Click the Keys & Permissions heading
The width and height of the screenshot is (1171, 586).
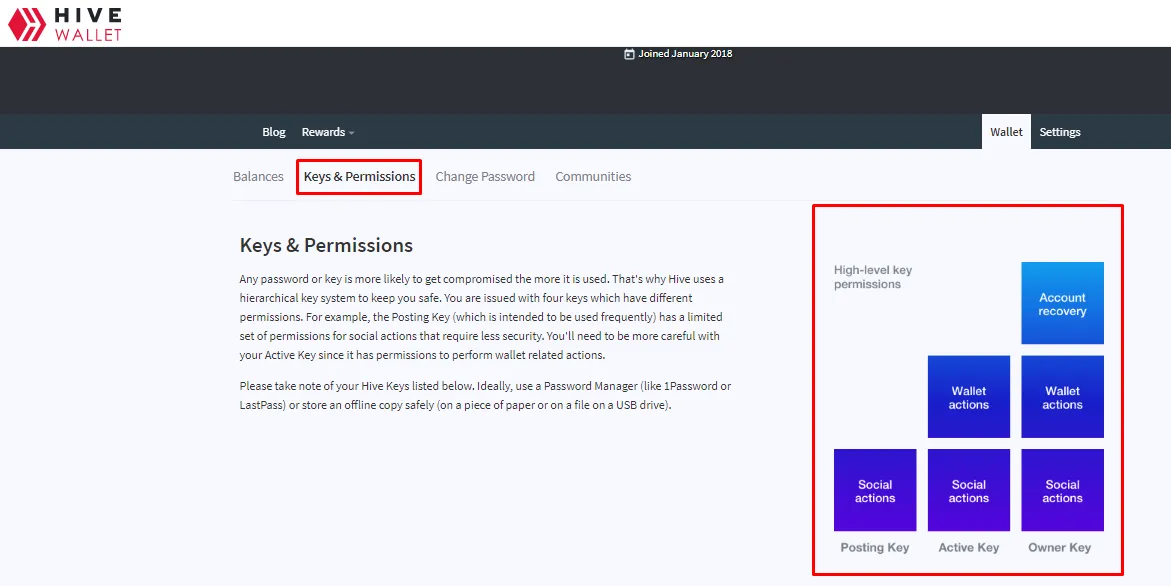click(x=326, y=246)
